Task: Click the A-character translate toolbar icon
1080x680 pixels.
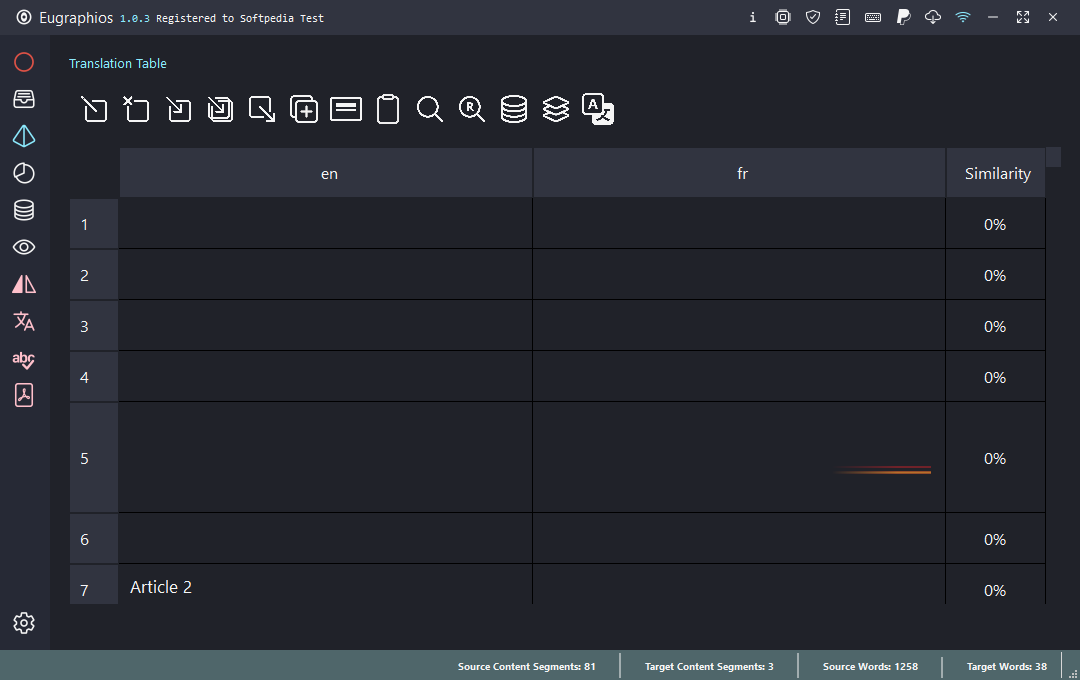Action: pyautogui.click(x=598, y=109)
